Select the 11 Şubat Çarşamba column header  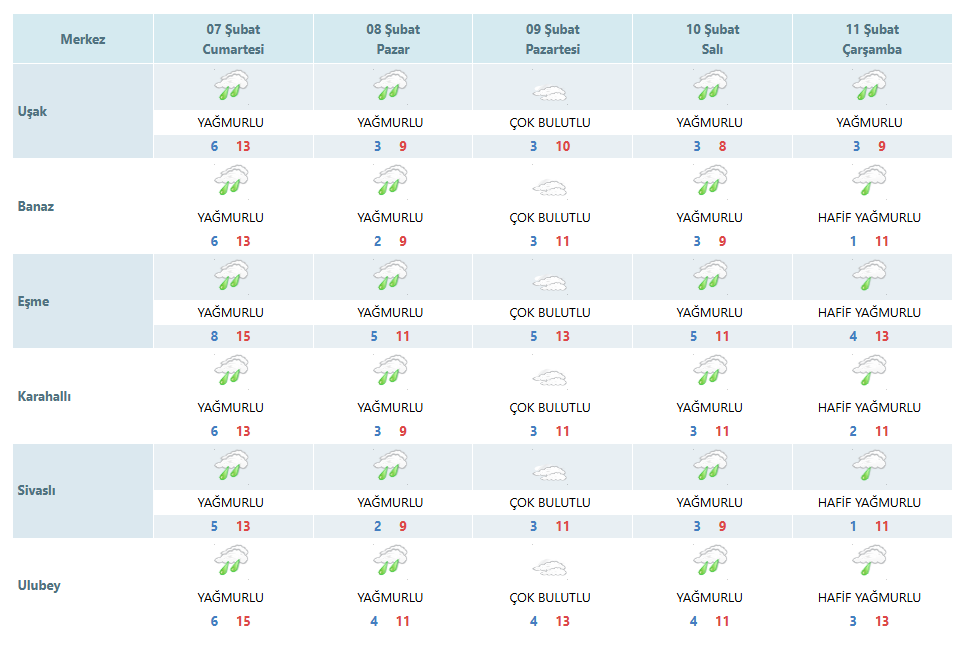pos(872,39)
